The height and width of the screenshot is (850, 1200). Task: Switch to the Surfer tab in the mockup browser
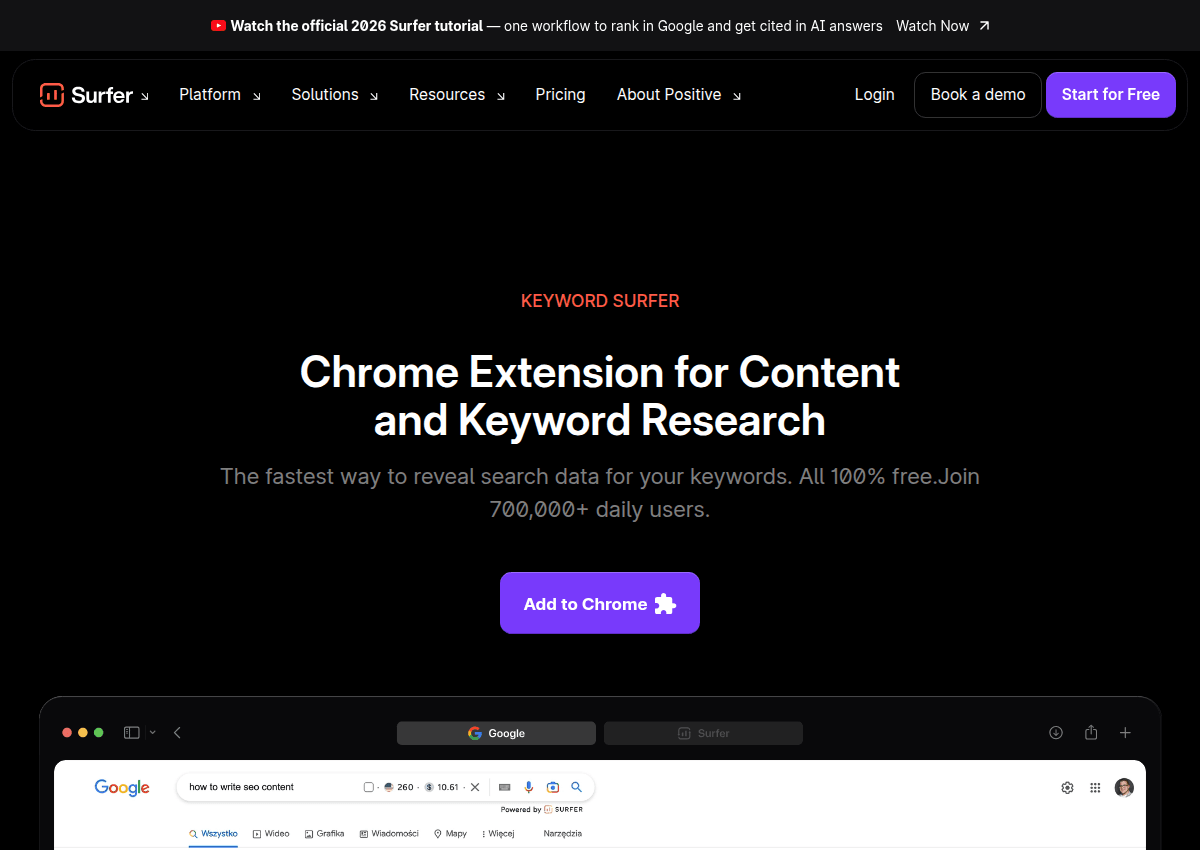click(703, 733)
